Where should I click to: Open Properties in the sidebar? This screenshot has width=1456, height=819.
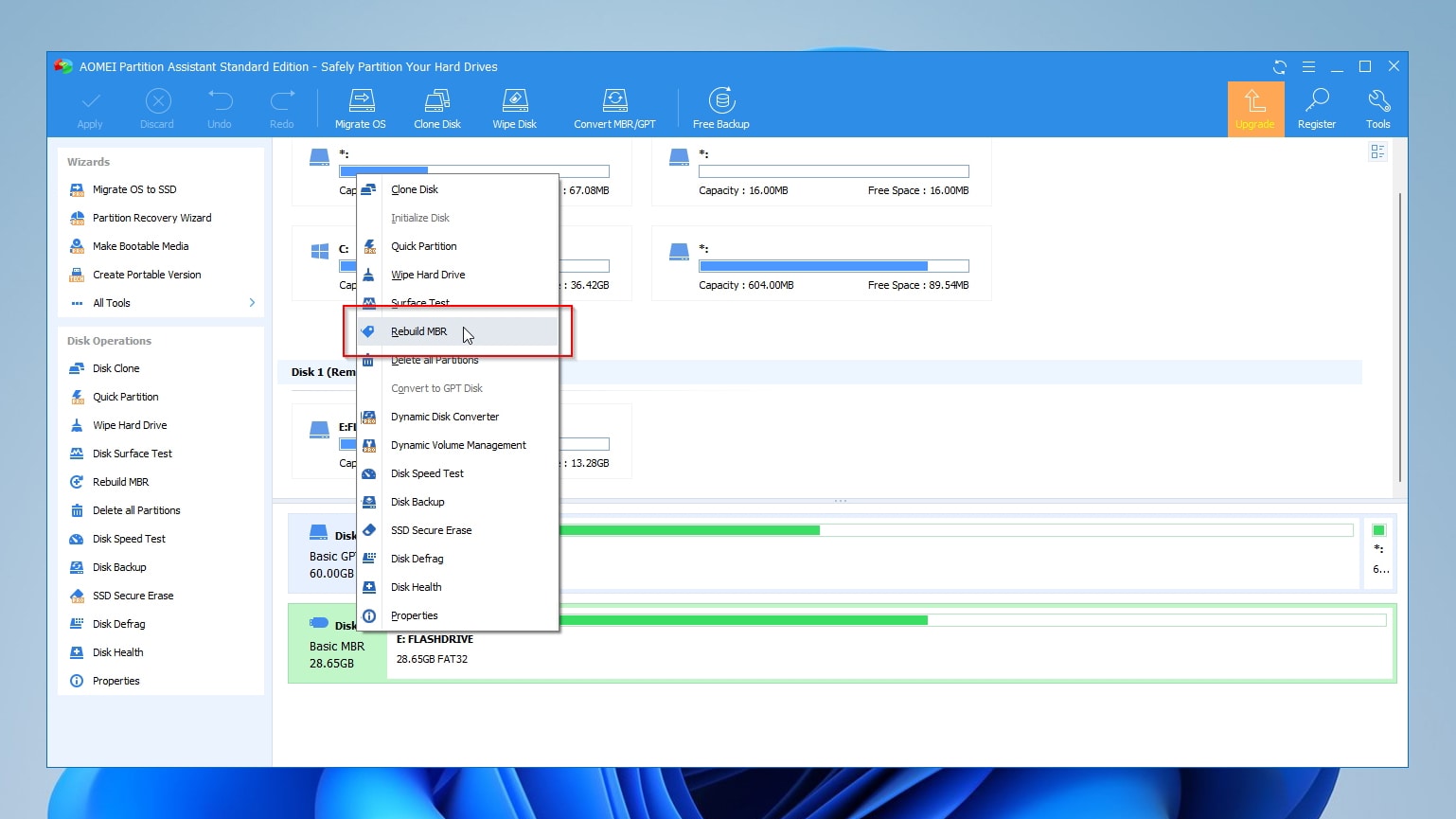[115, 681]
